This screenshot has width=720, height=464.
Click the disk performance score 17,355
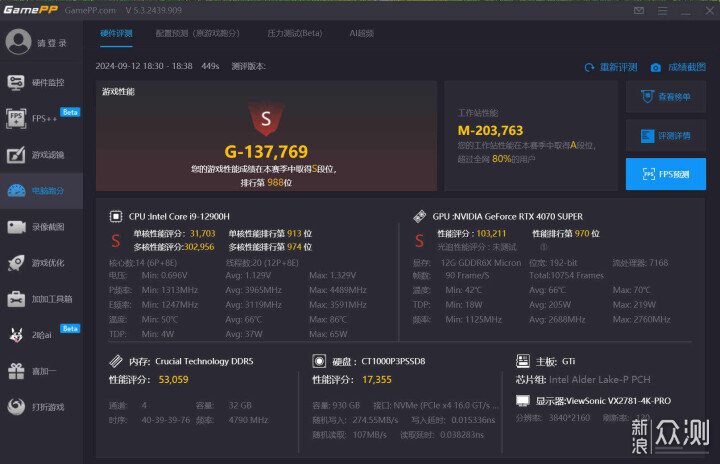pyautogui.click(x=377, y=379)
